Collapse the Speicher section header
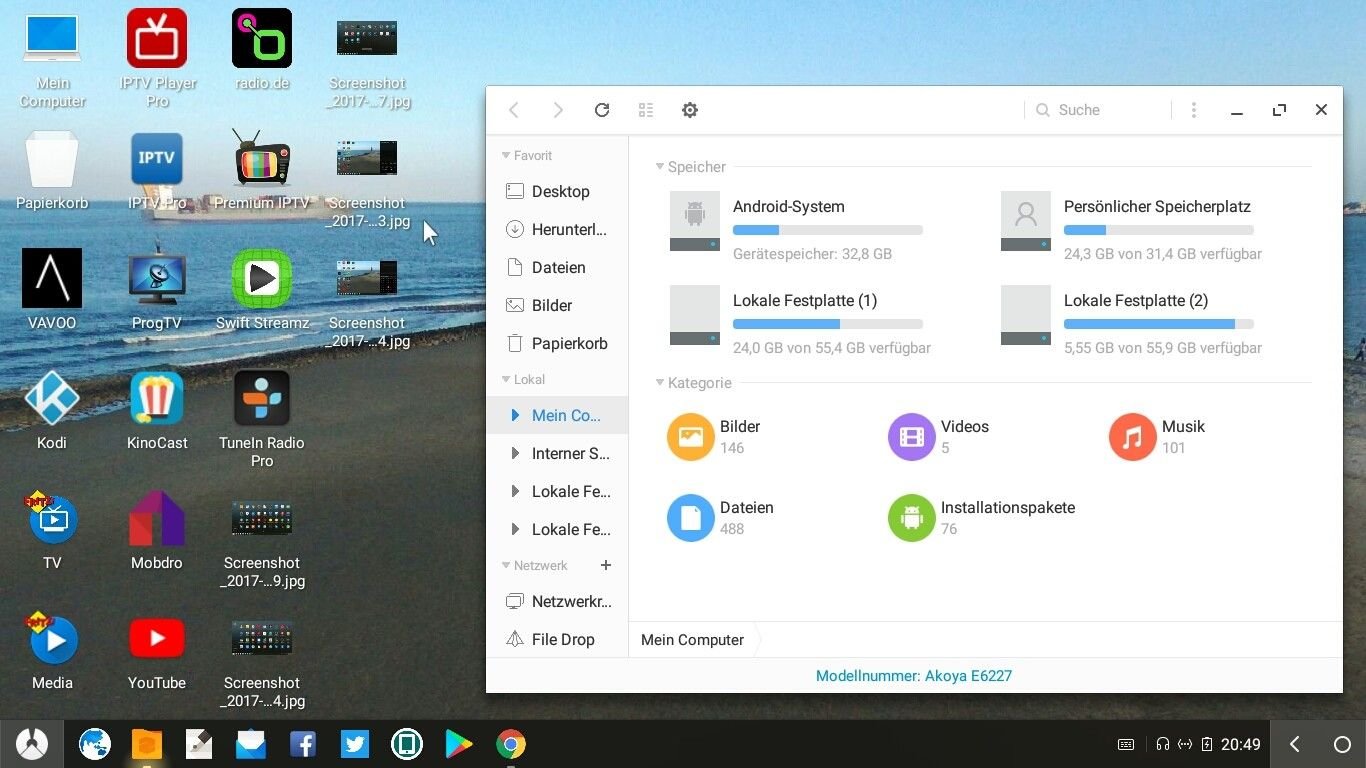The width and height of the screenshot is (1366, 768). [x=660, y=167]
